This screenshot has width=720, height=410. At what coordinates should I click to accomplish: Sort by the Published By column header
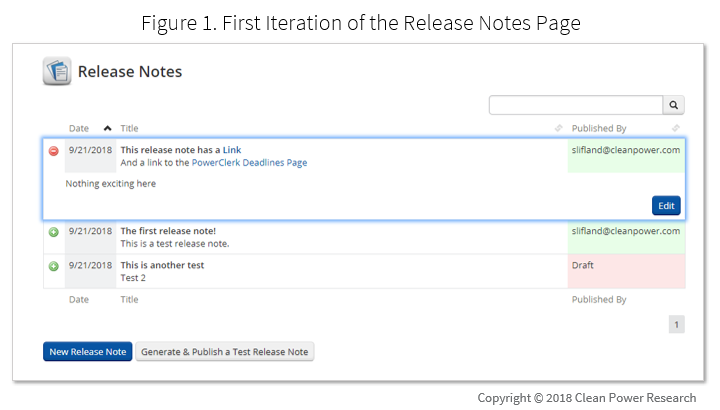tap(599, 128)
